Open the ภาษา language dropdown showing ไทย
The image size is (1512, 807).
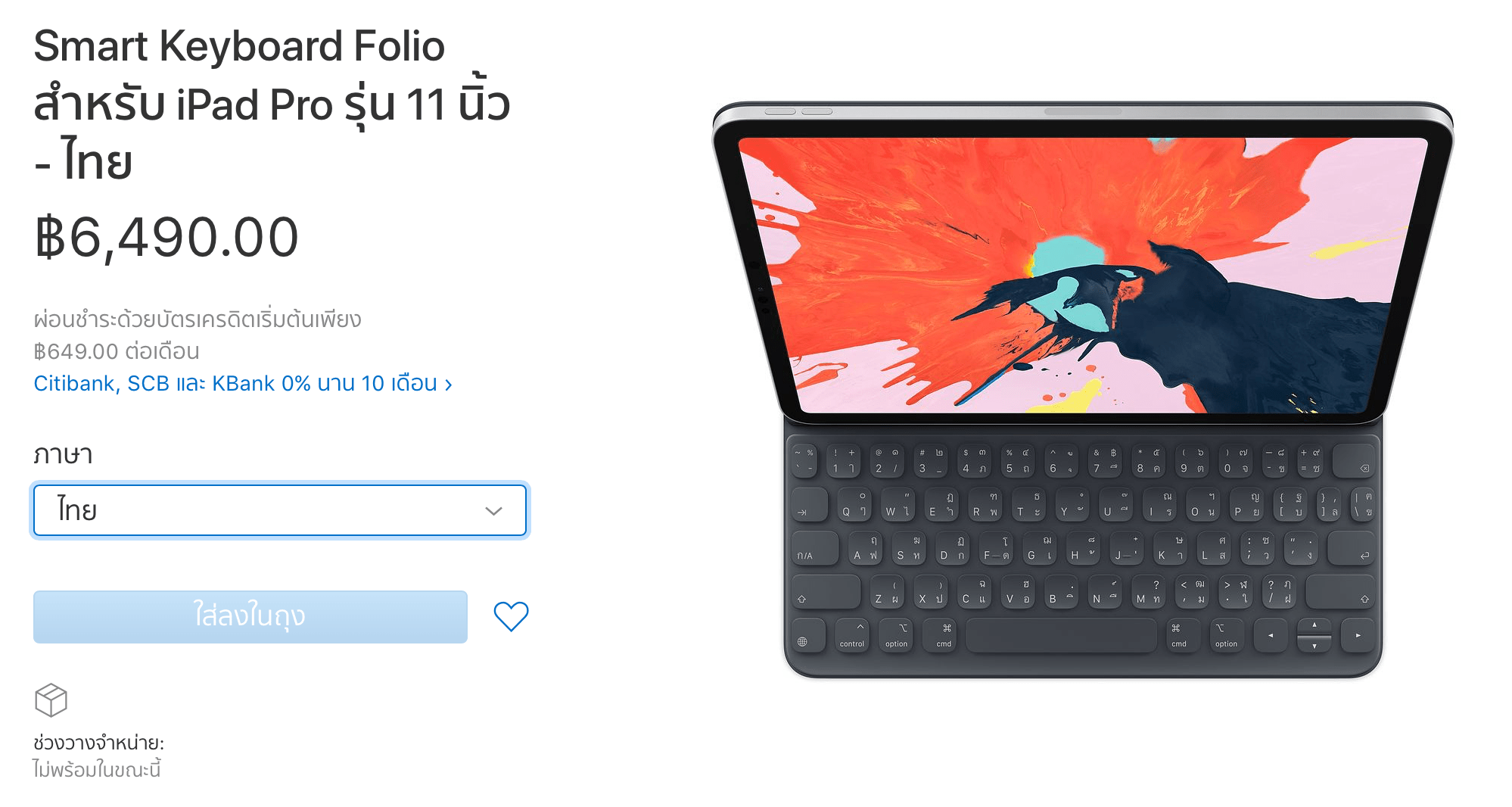[280, 510]
